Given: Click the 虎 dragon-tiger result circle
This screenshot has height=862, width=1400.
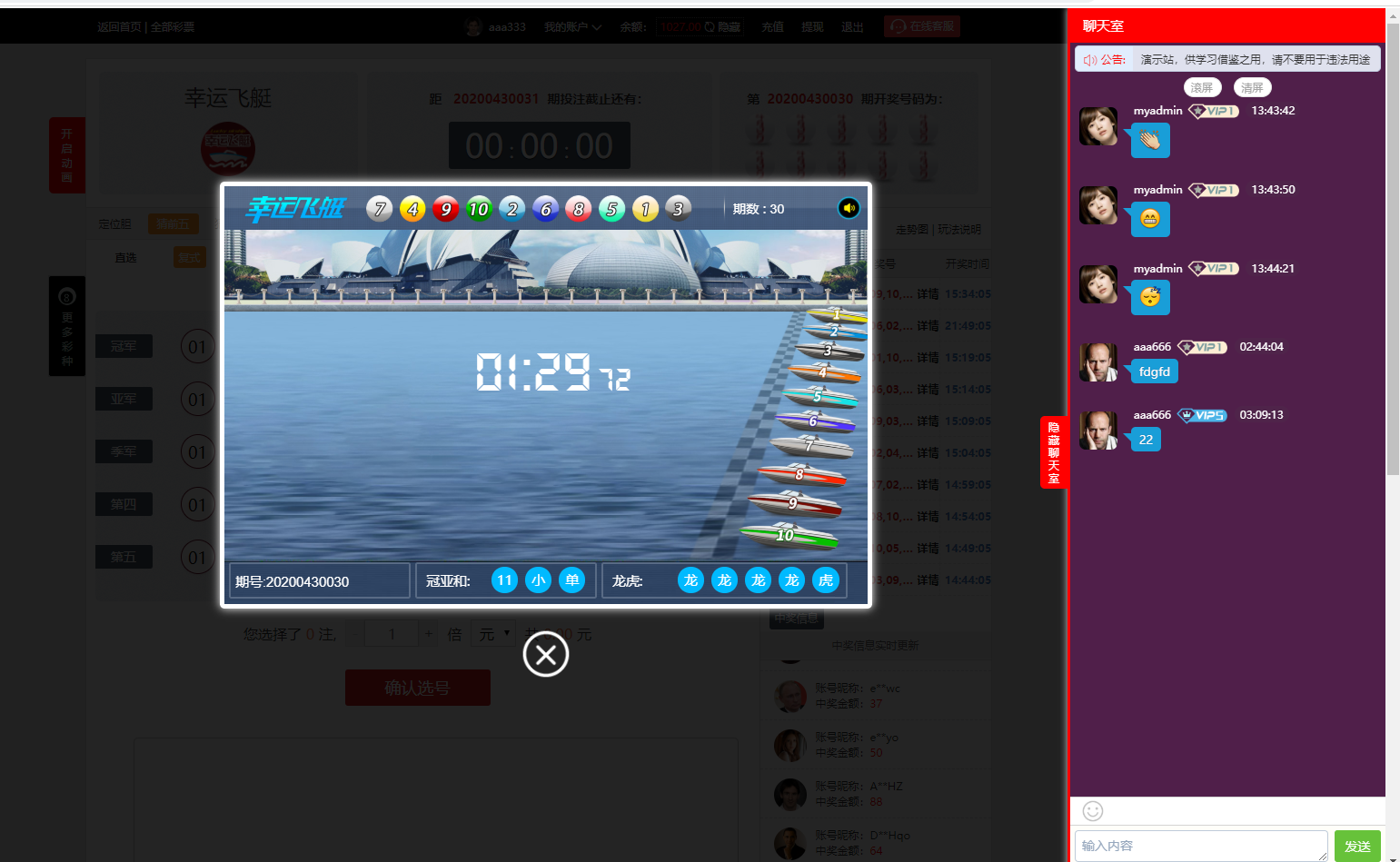Looking at the screenshot, I should 825,580.
